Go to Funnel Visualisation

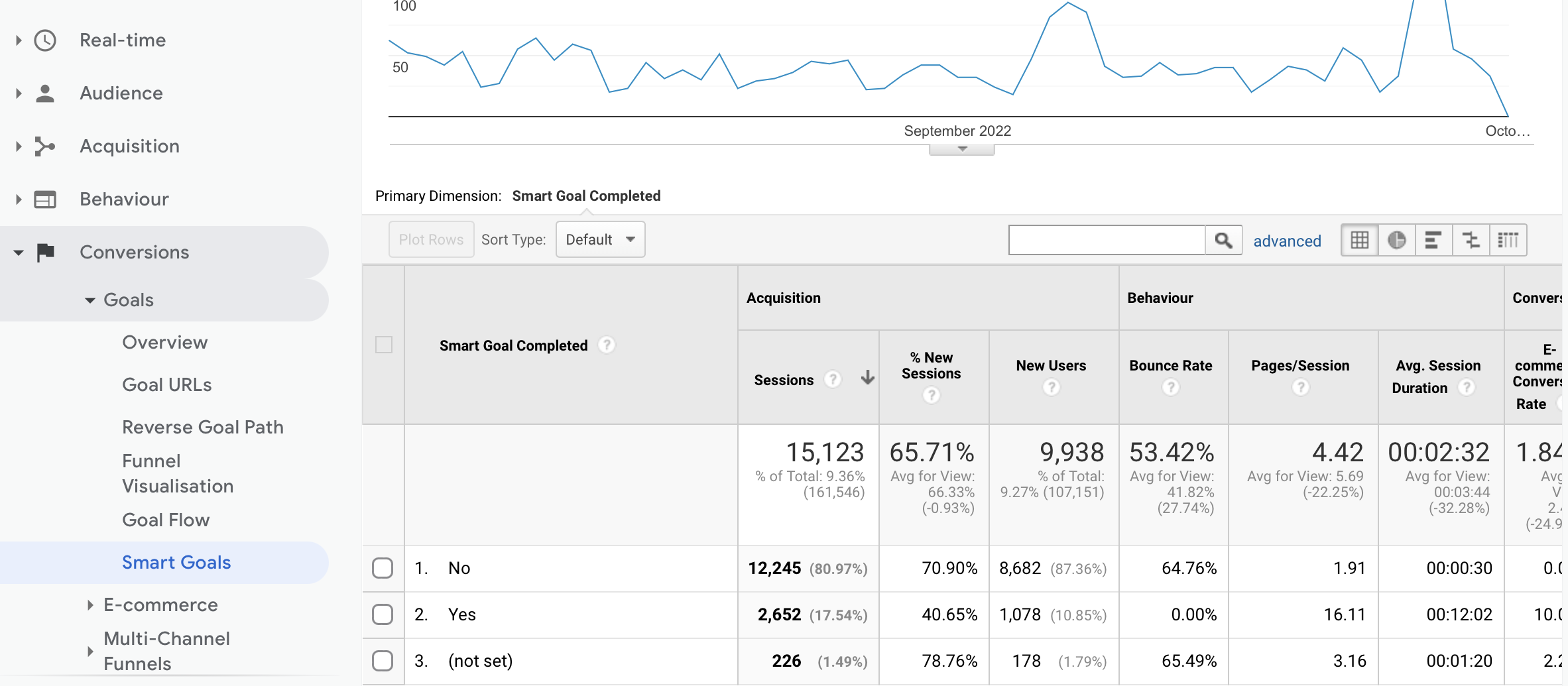click(178, 473)
